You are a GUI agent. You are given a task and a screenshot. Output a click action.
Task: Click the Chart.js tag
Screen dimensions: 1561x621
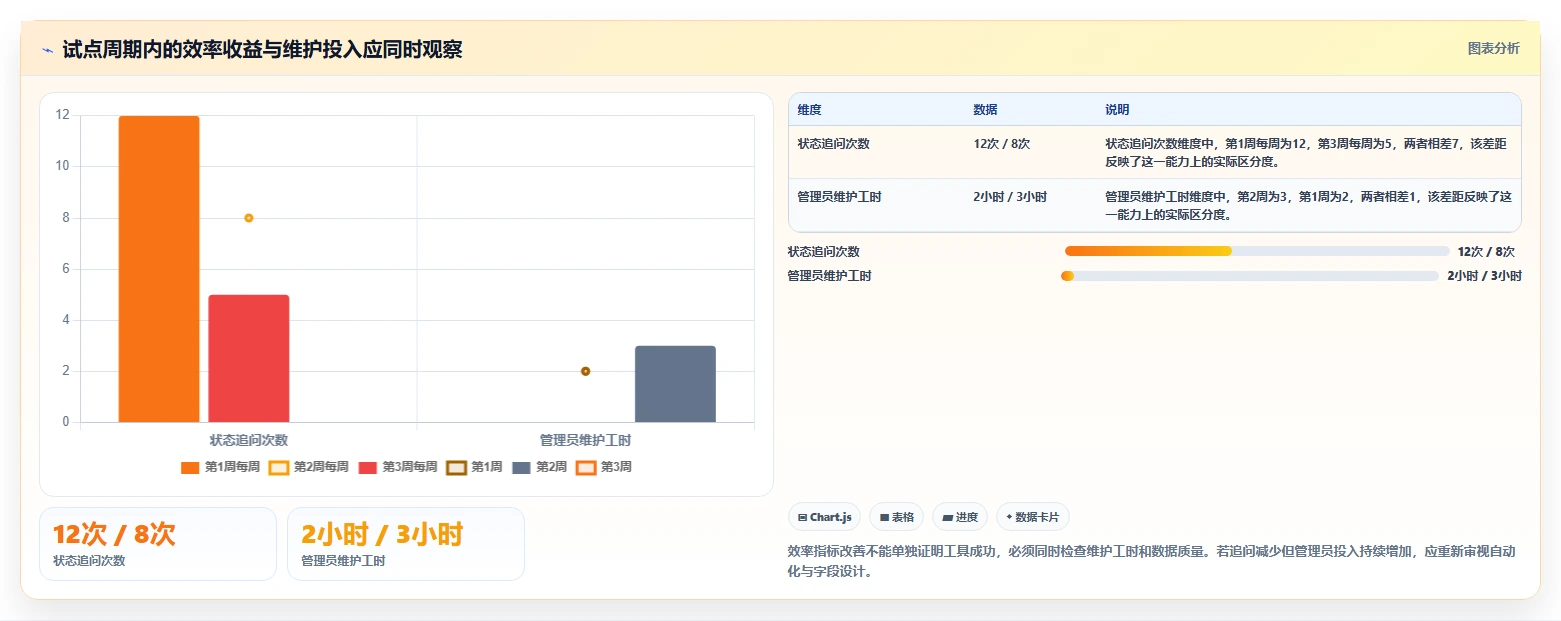tap(824, 517)
